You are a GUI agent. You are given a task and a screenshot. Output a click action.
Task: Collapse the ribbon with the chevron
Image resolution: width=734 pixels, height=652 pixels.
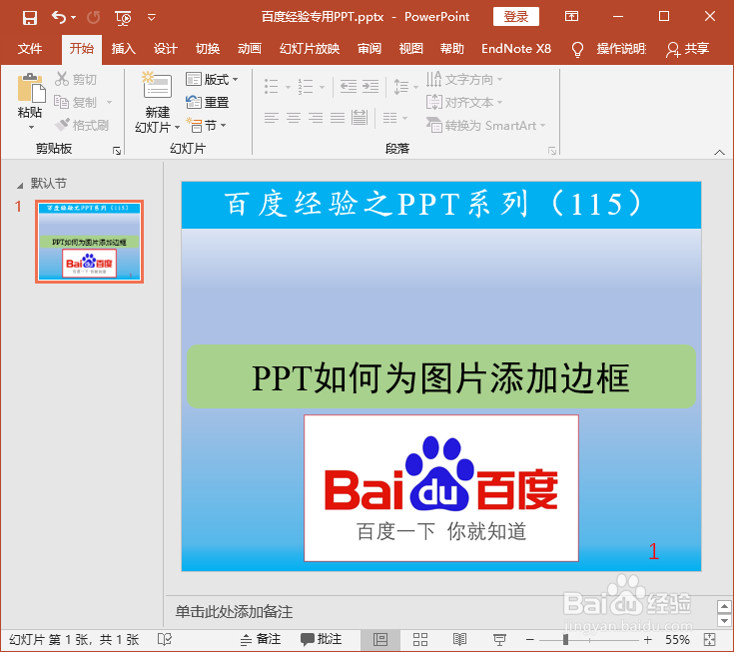(719, 152)
